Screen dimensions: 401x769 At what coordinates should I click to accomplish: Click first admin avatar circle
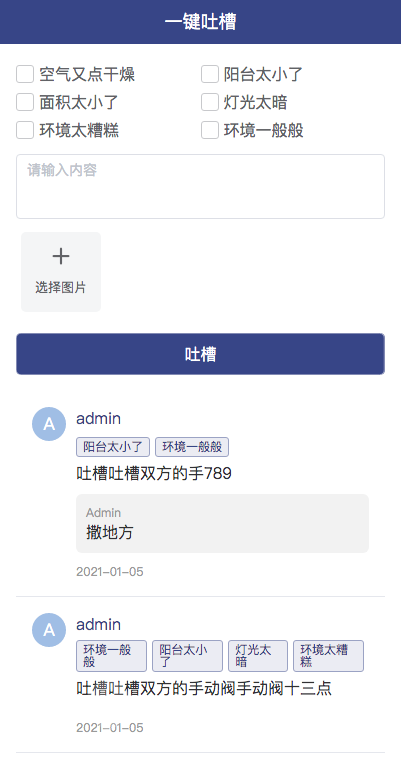click(49, 424)
